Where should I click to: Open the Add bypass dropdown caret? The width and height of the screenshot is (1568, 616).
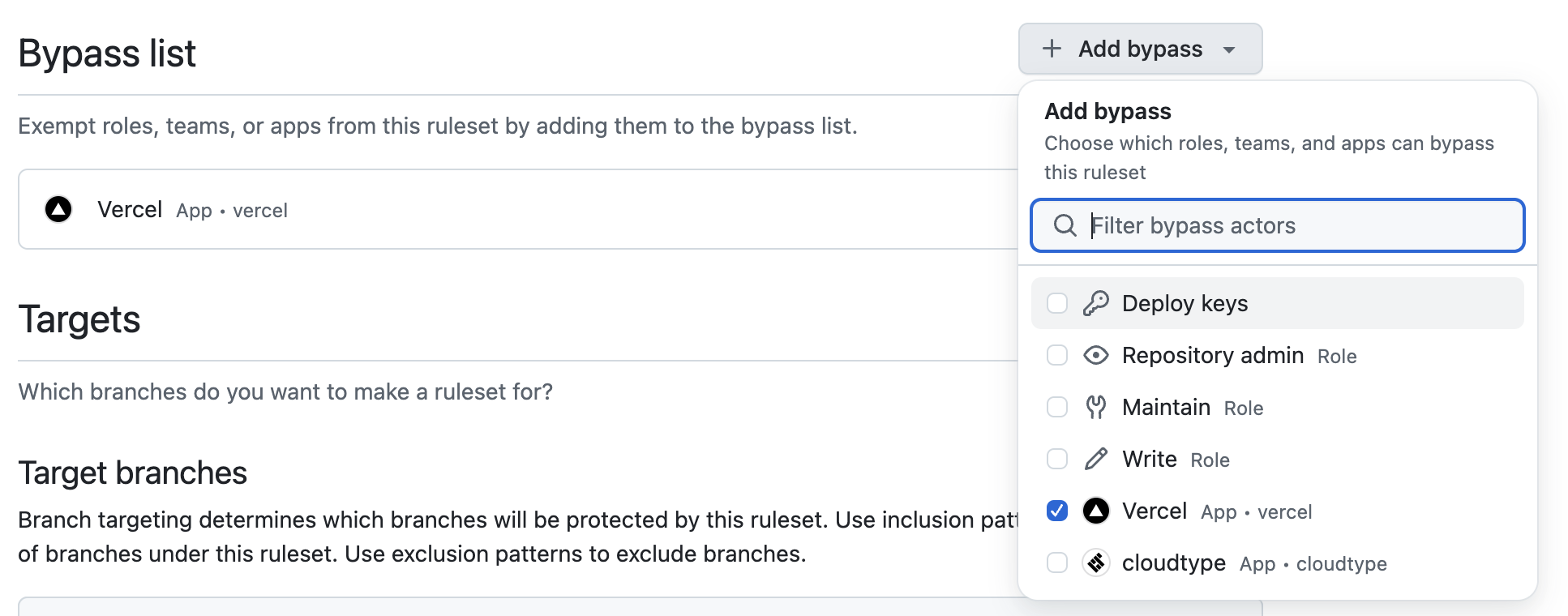point(1231,49)
